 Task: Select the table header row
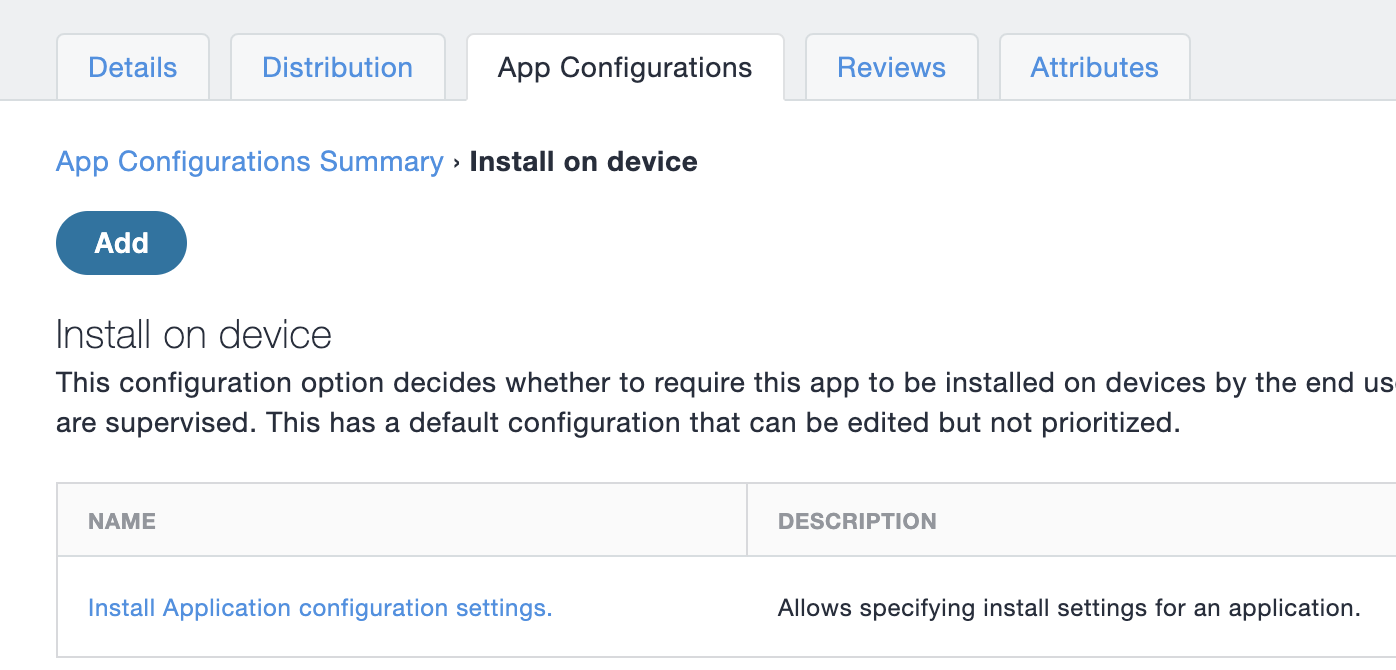pos(700,520)
